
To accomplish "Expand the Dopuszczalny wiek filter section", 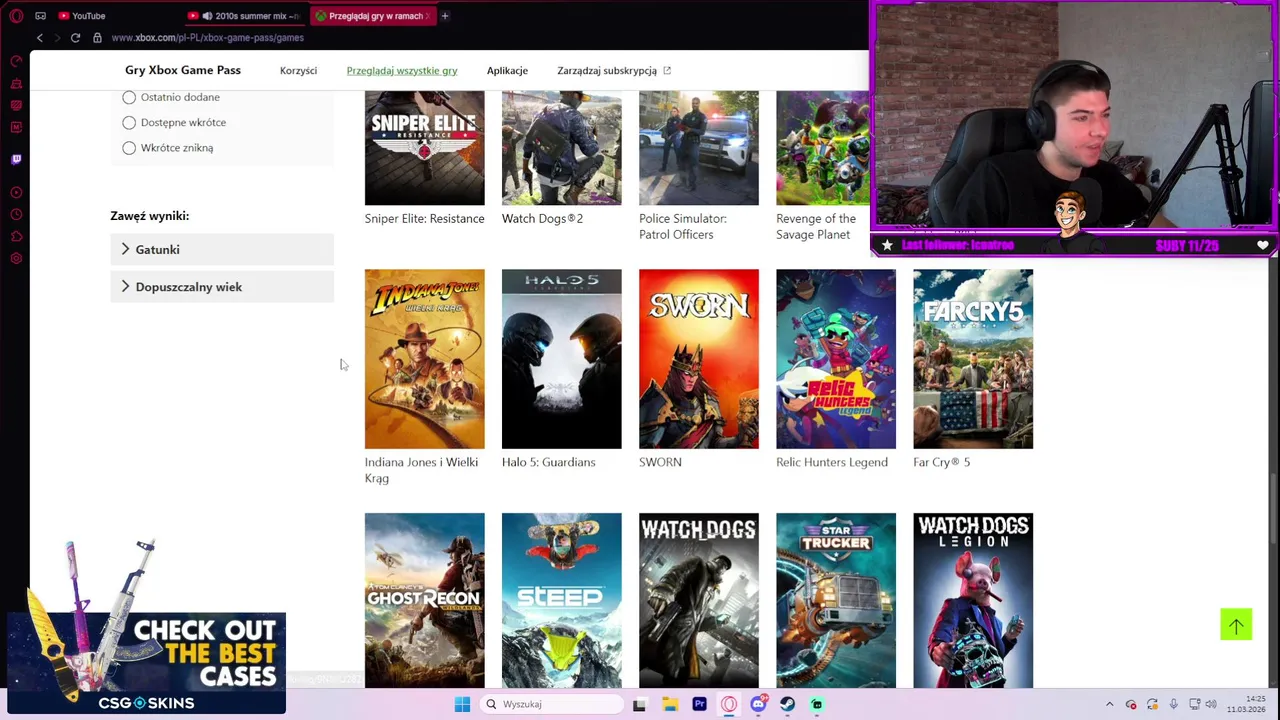I will 222,287.
